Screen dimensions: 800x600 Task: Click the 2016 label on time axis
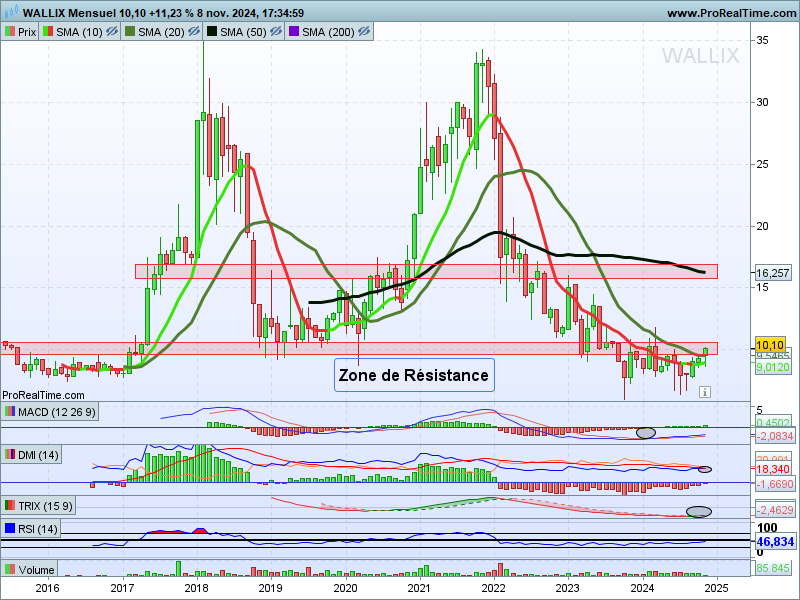tap(47, 588)
